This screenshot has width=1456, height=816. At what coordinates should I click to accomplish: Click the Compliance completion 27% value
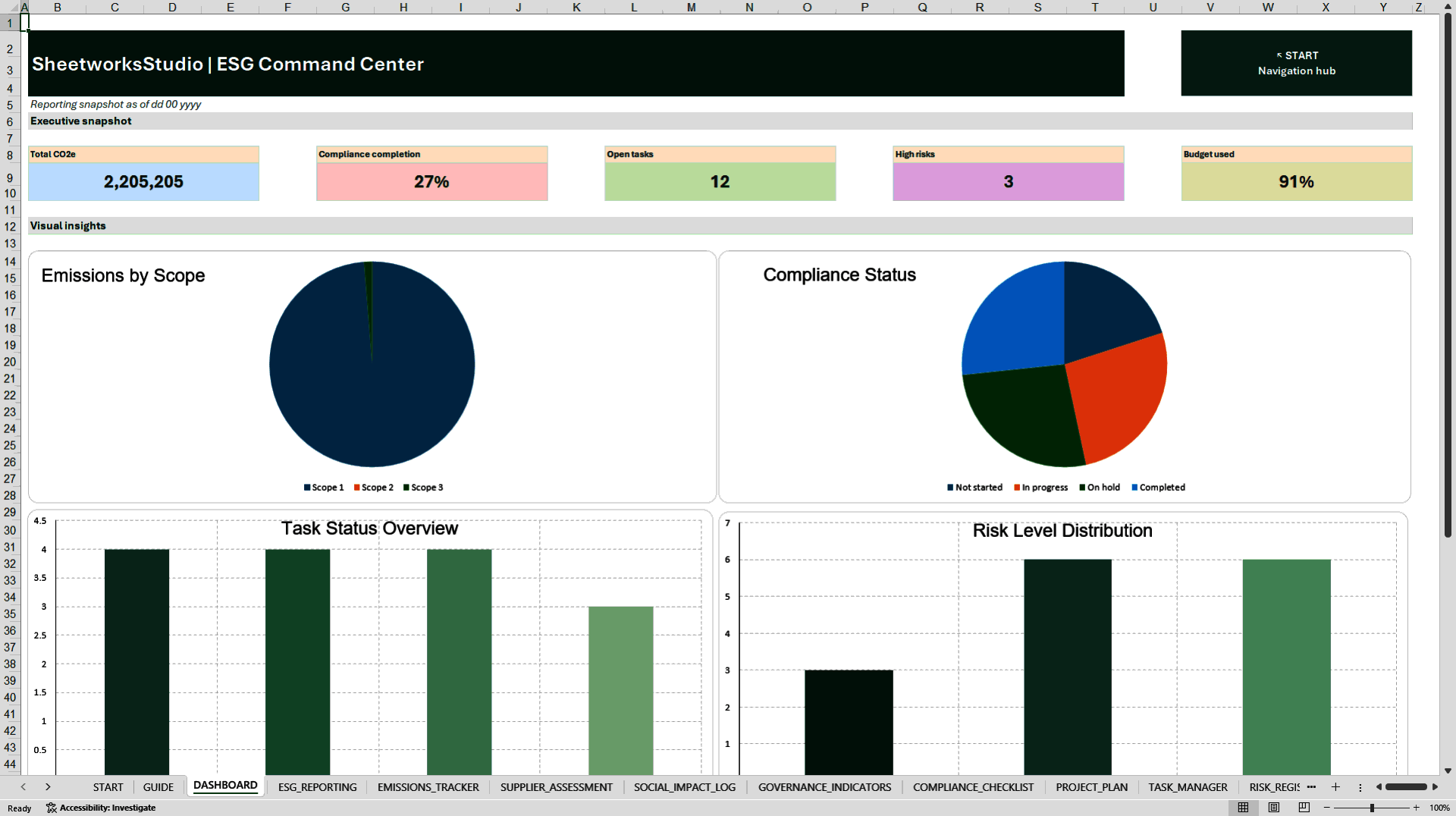click(431, 182)
